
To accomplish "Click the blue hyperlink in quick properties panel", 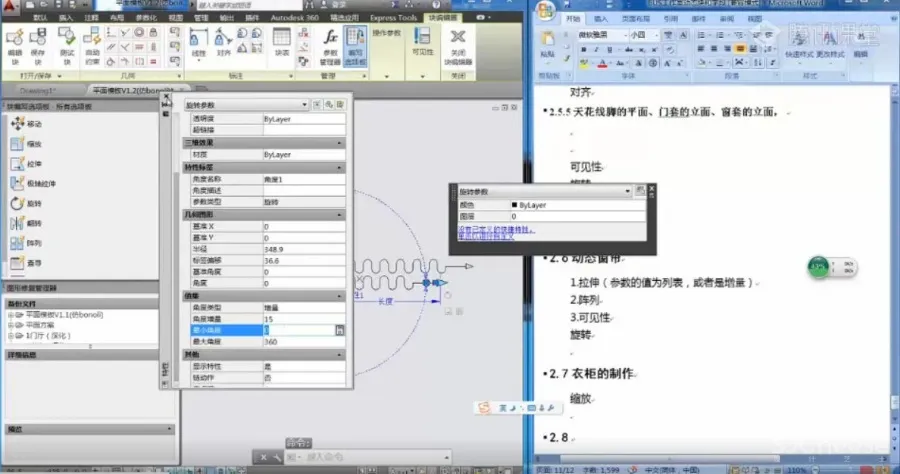I will 496,230.
